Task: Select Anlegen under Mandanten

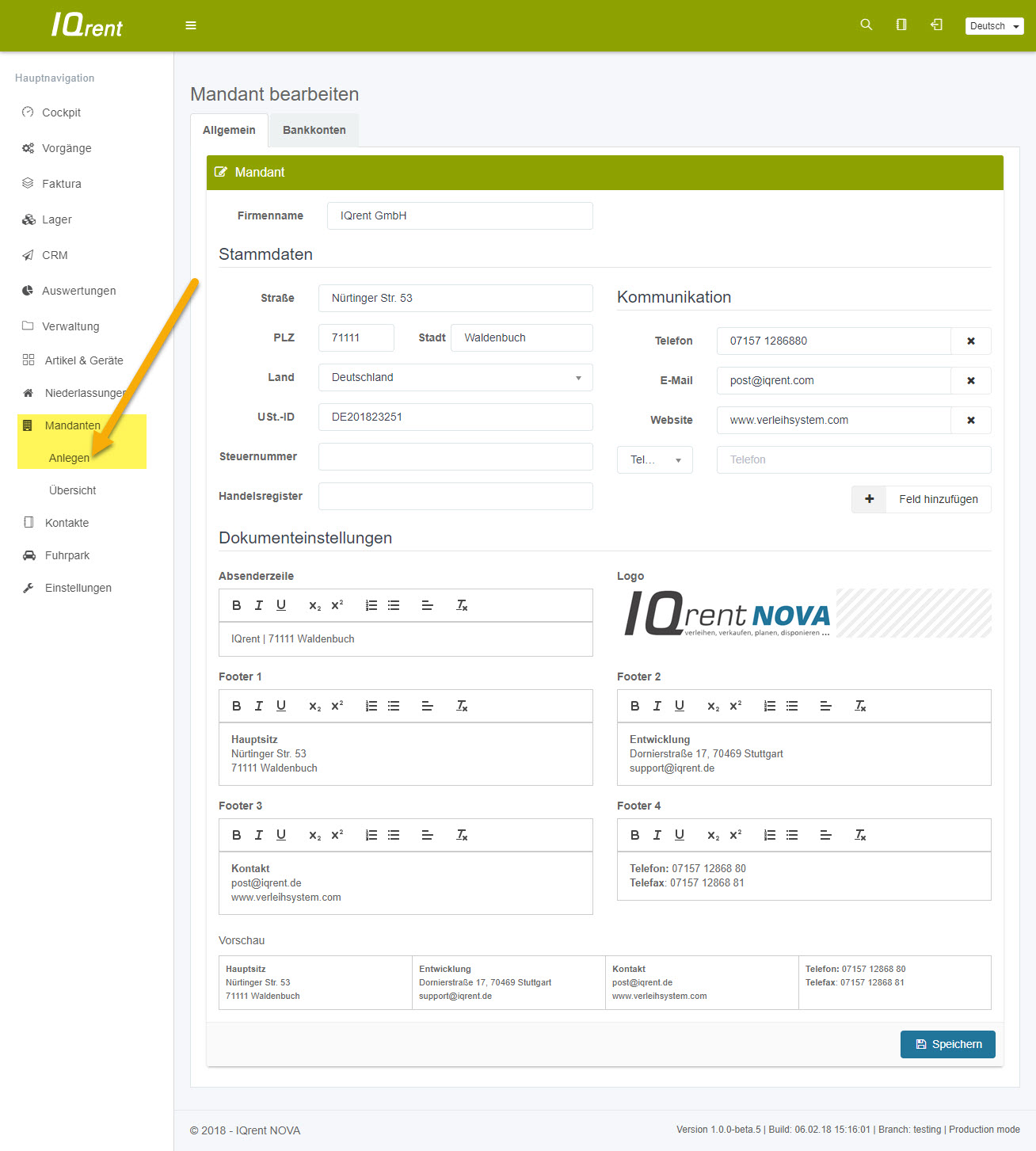Action: click(69, 458)
